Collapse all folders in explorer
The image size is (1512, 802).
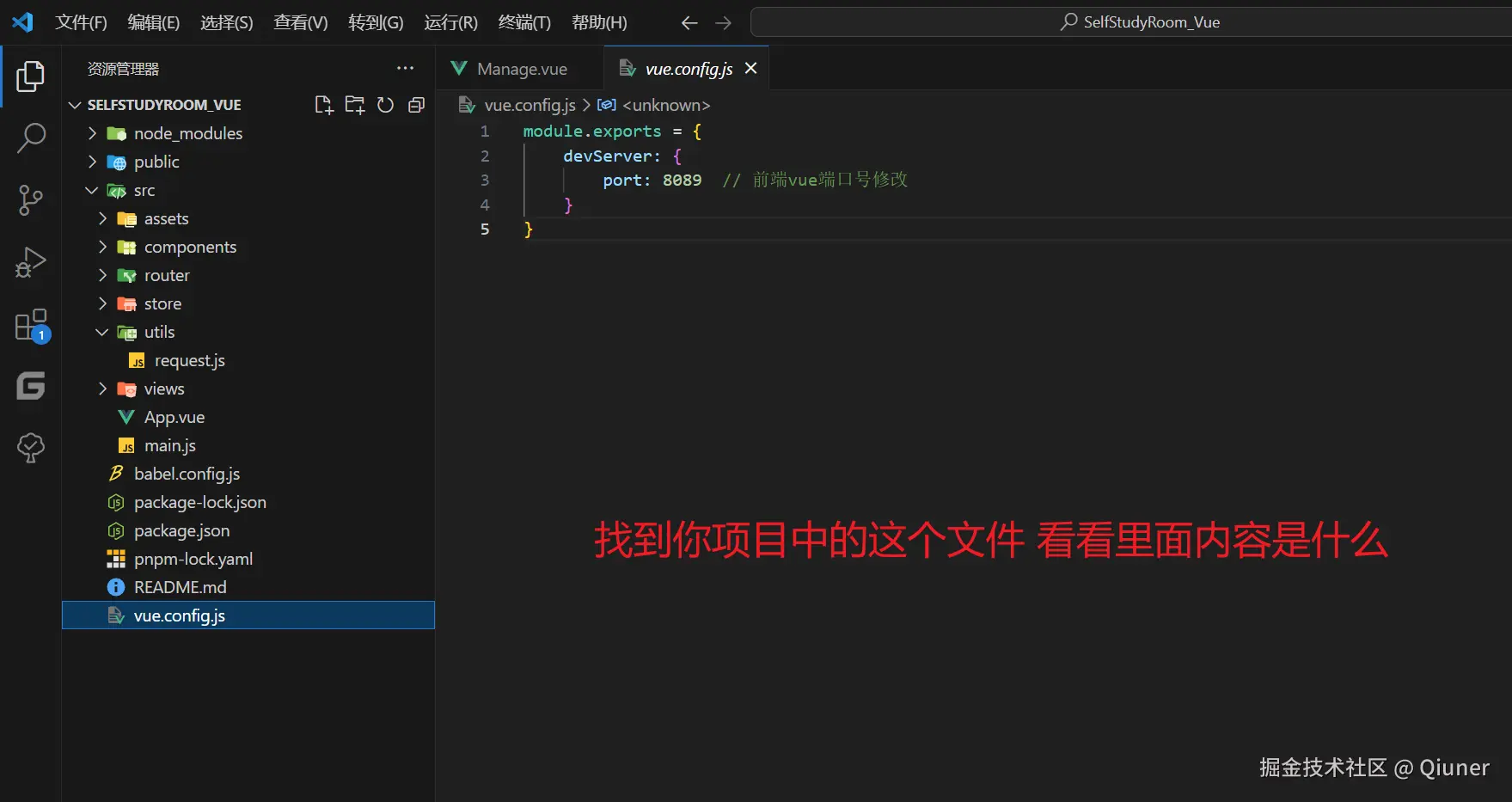(x=416, y=105)
